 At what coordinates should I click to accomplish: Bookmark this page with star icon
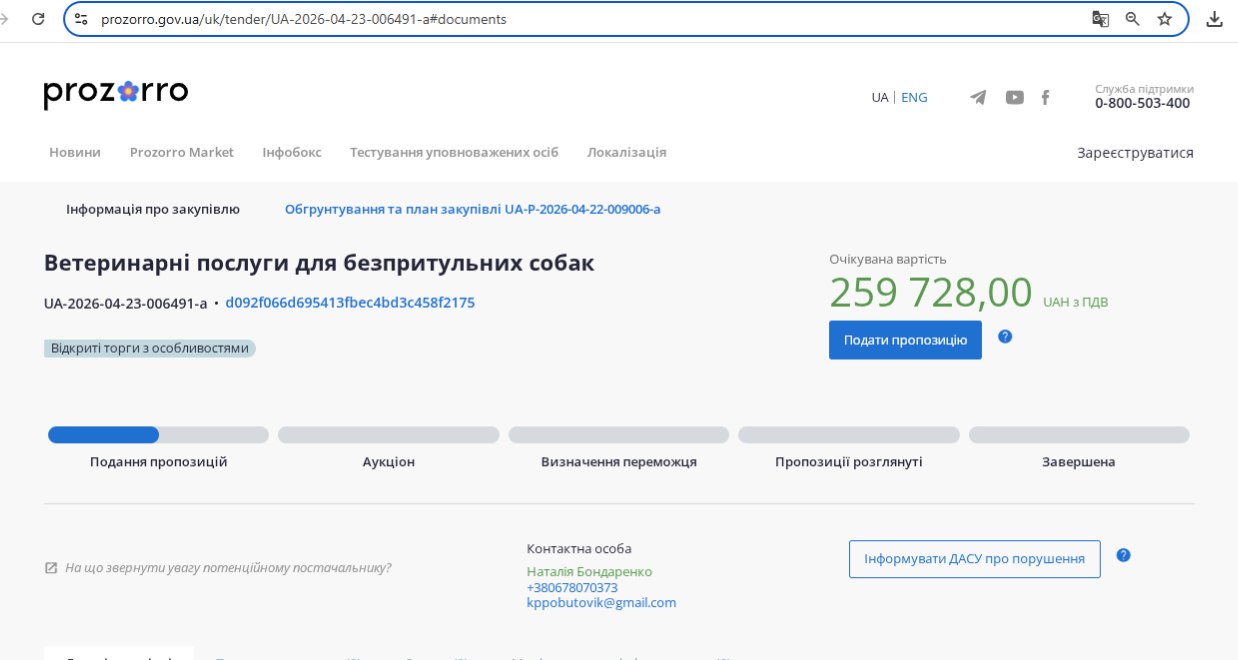[x=1164, y=19]
